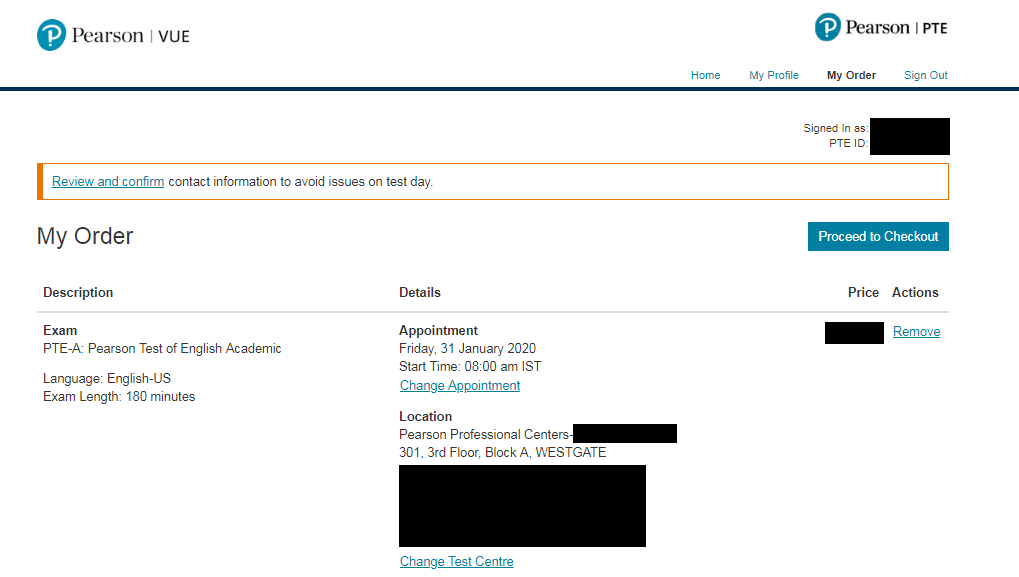Click the Language: English-US text
1019x577 pixels.
(107, 378)
